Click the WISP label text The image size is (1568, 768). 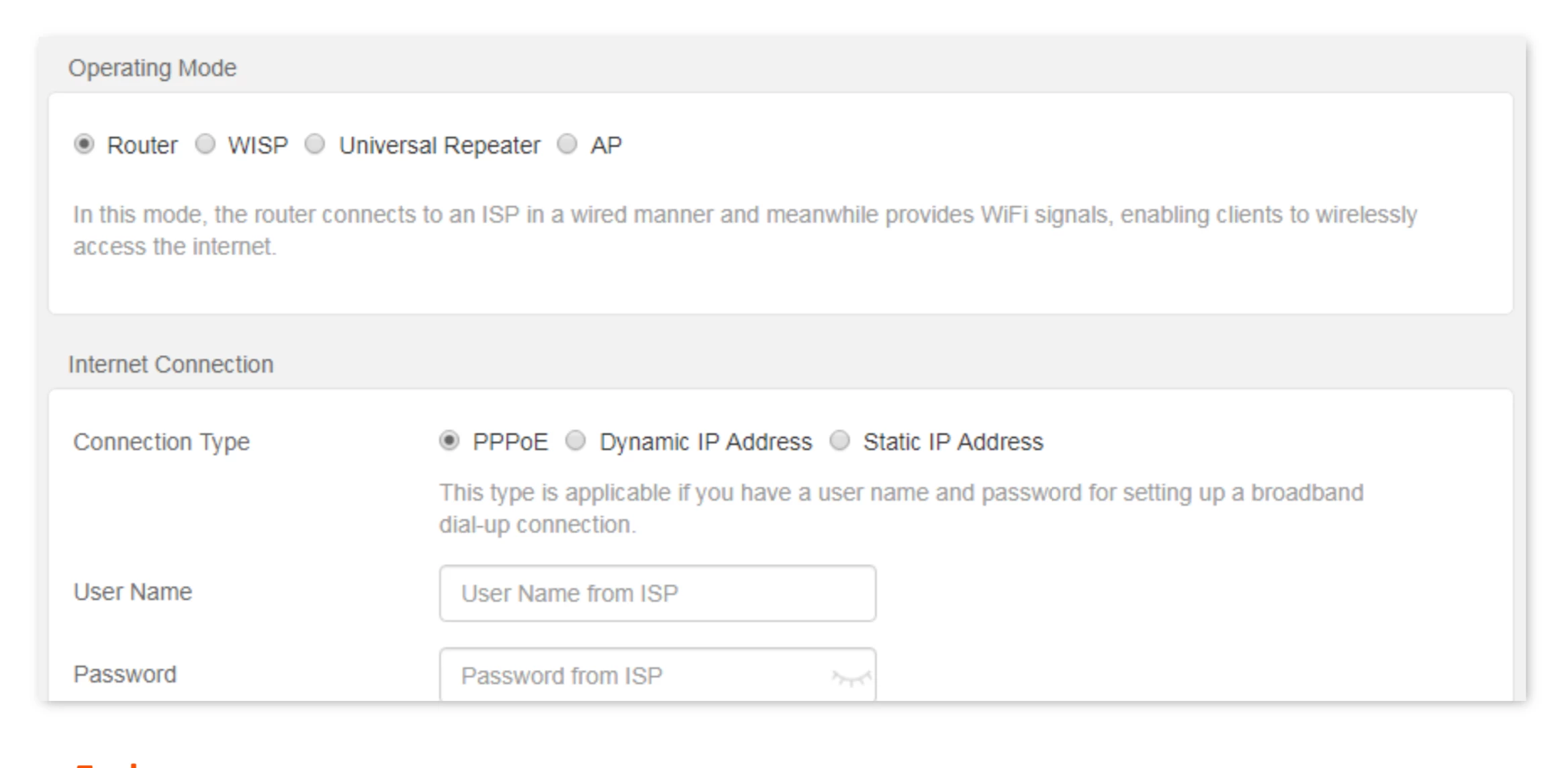pyautogui.click(x=258, y=146)
